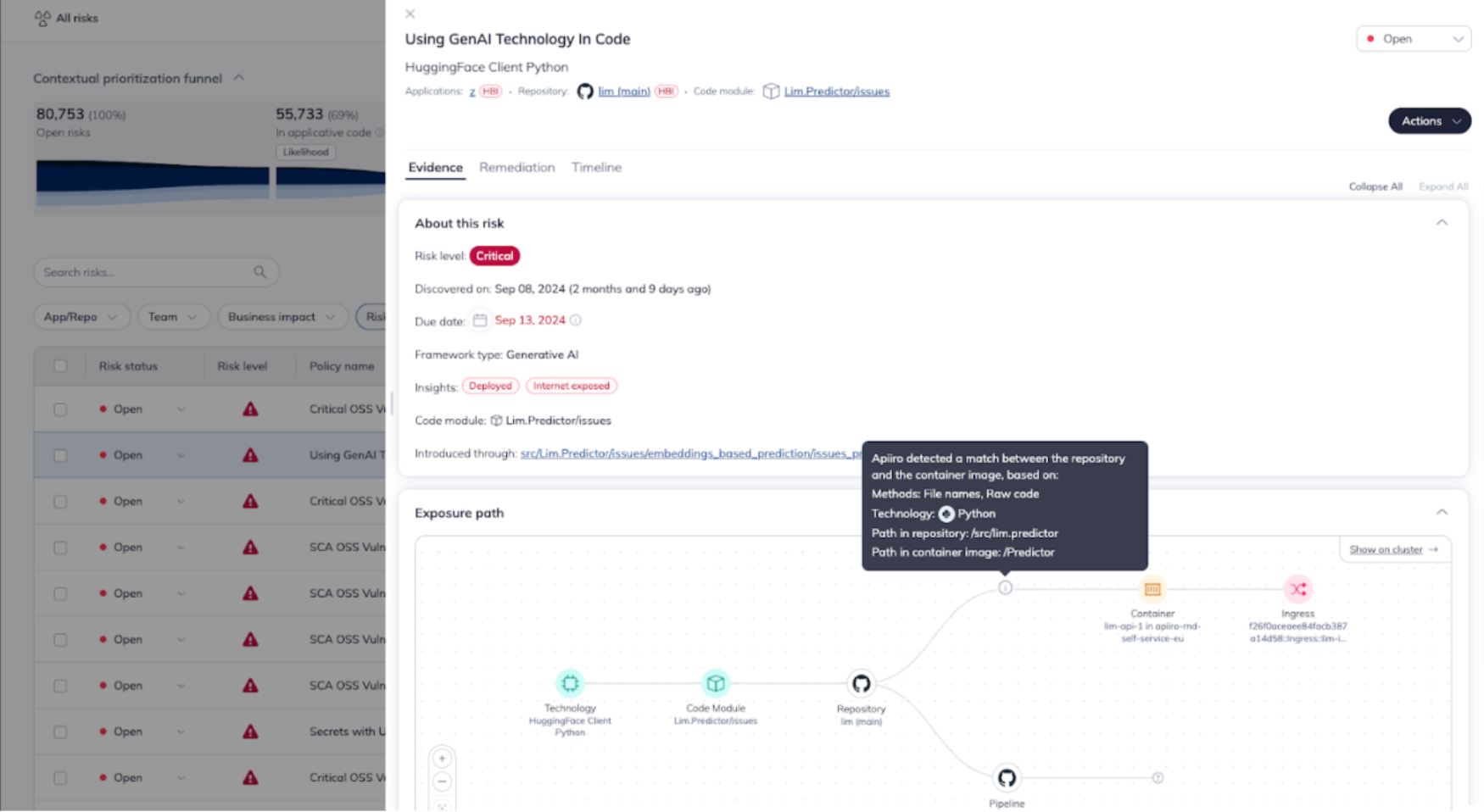Click the Search risks input field
The width and height of the screenshot is (1484, 812).
pyautogui.click(x=146, y=272)
